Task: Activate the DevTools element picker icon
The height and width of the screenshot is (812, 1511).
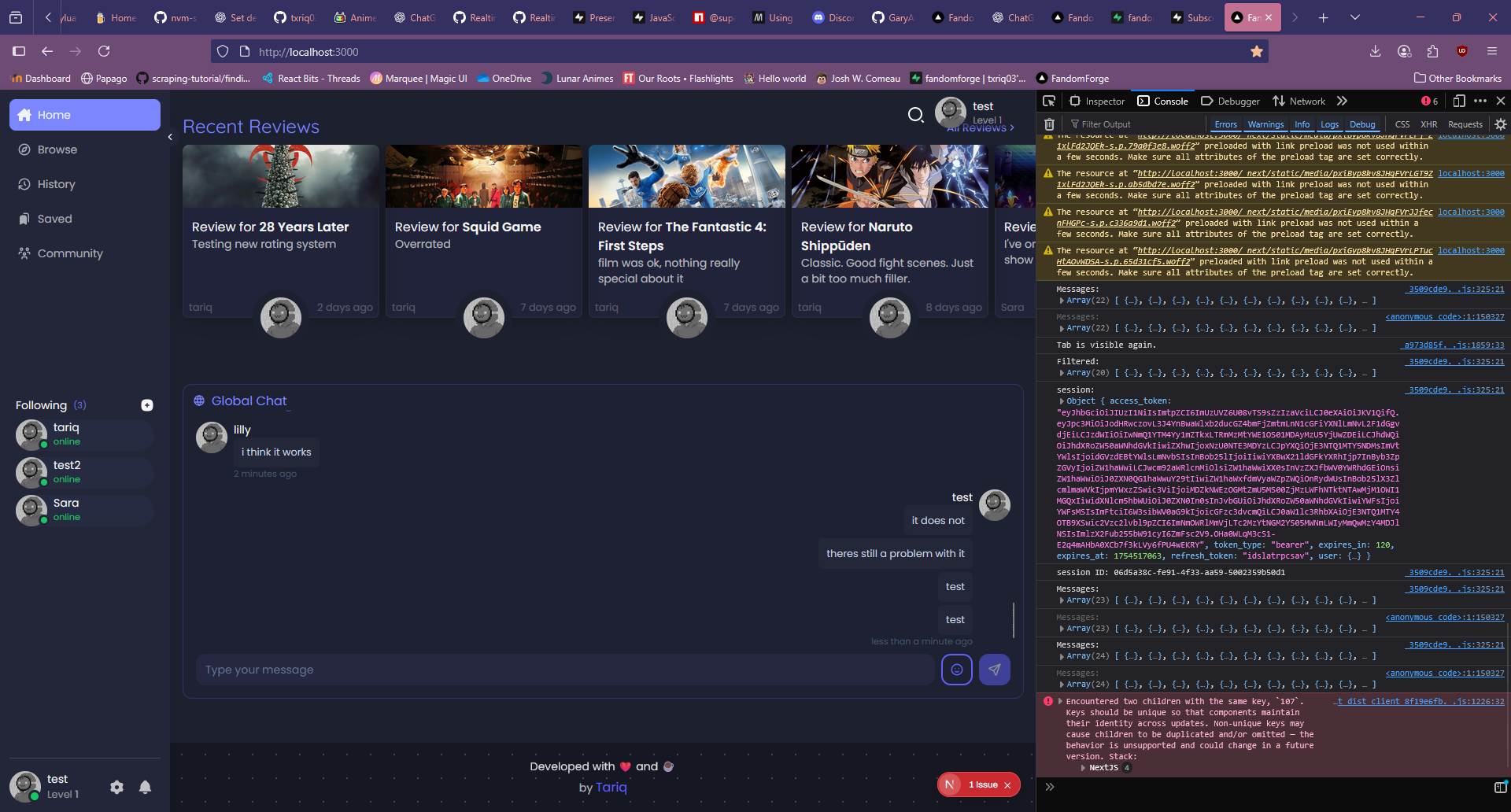Action: coord(1049,101)
